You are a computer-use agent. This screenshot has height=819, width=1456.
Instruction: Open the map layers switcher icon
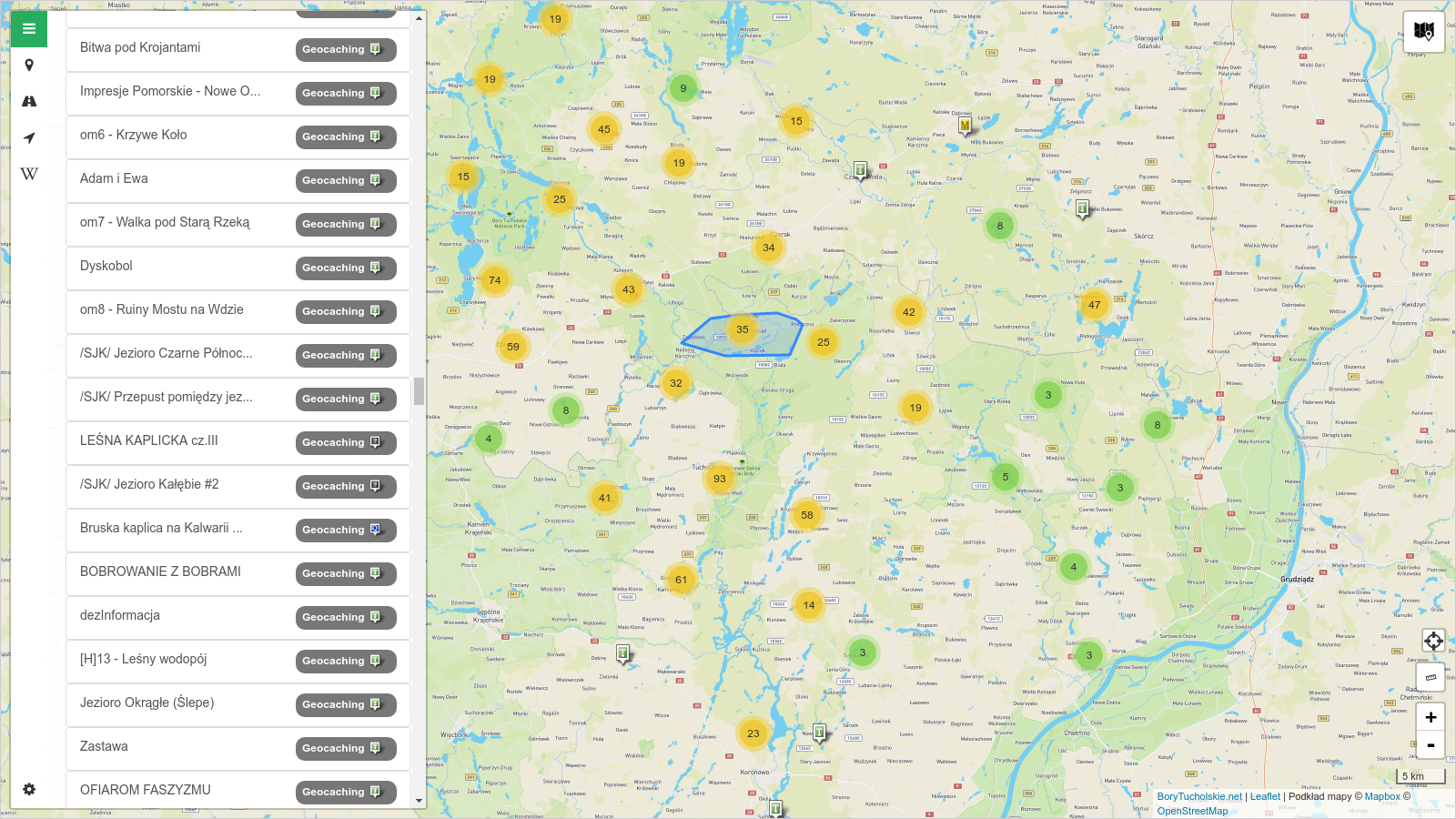[1423, 32]
